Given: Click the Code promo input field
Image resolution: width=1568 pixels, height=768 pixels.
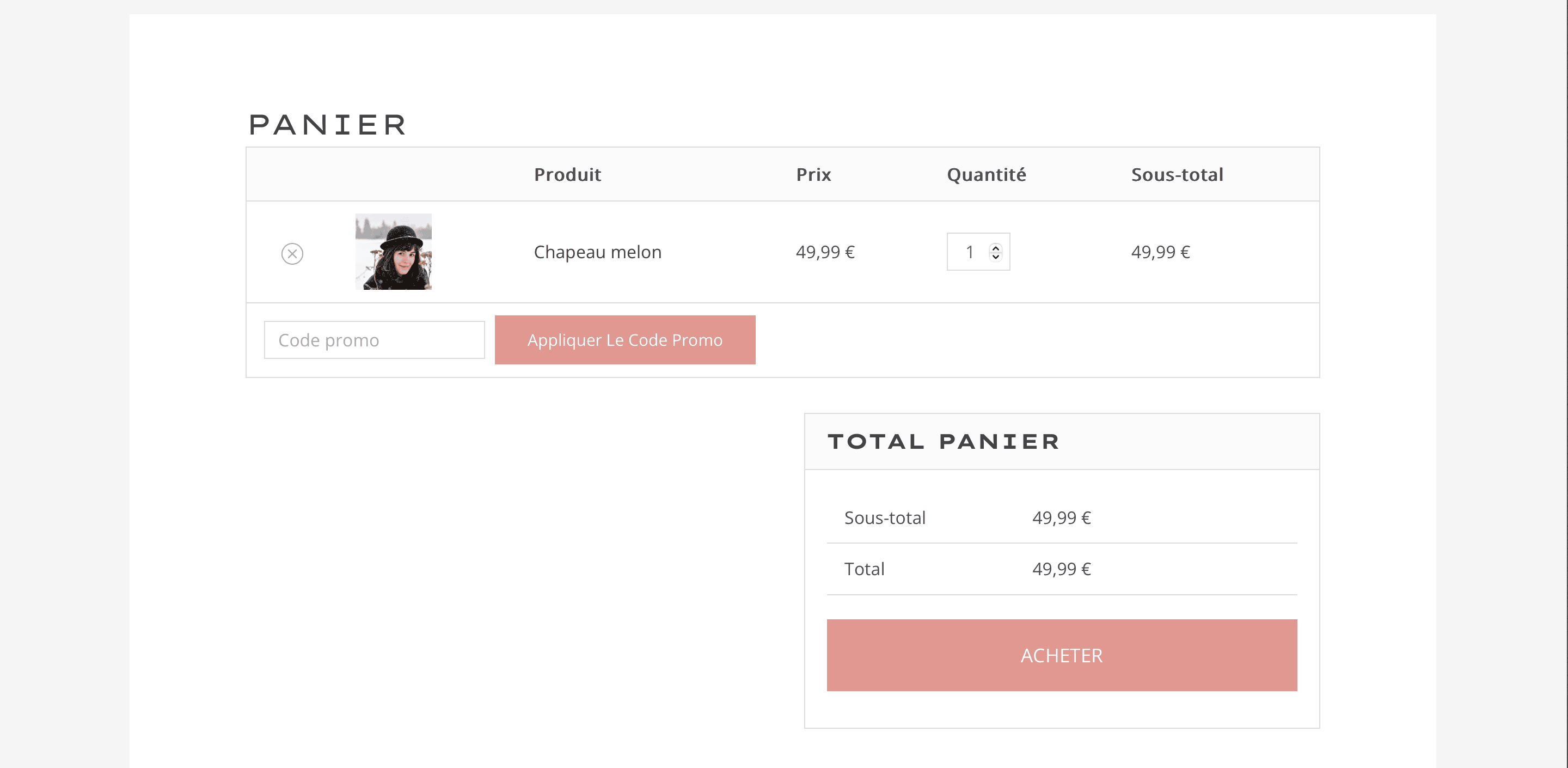Looking at the screenshot, I should coord(373,340).
